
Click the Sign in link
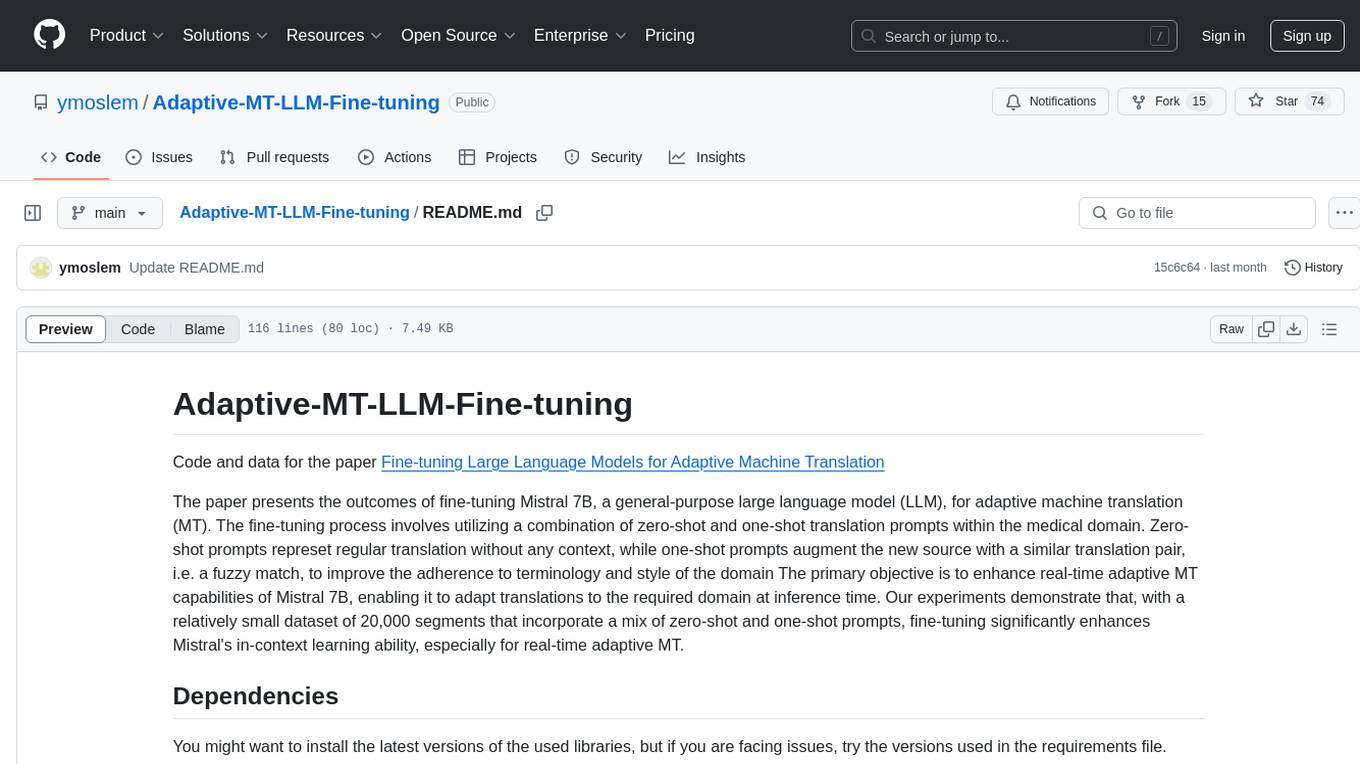tap(1223, 36)
